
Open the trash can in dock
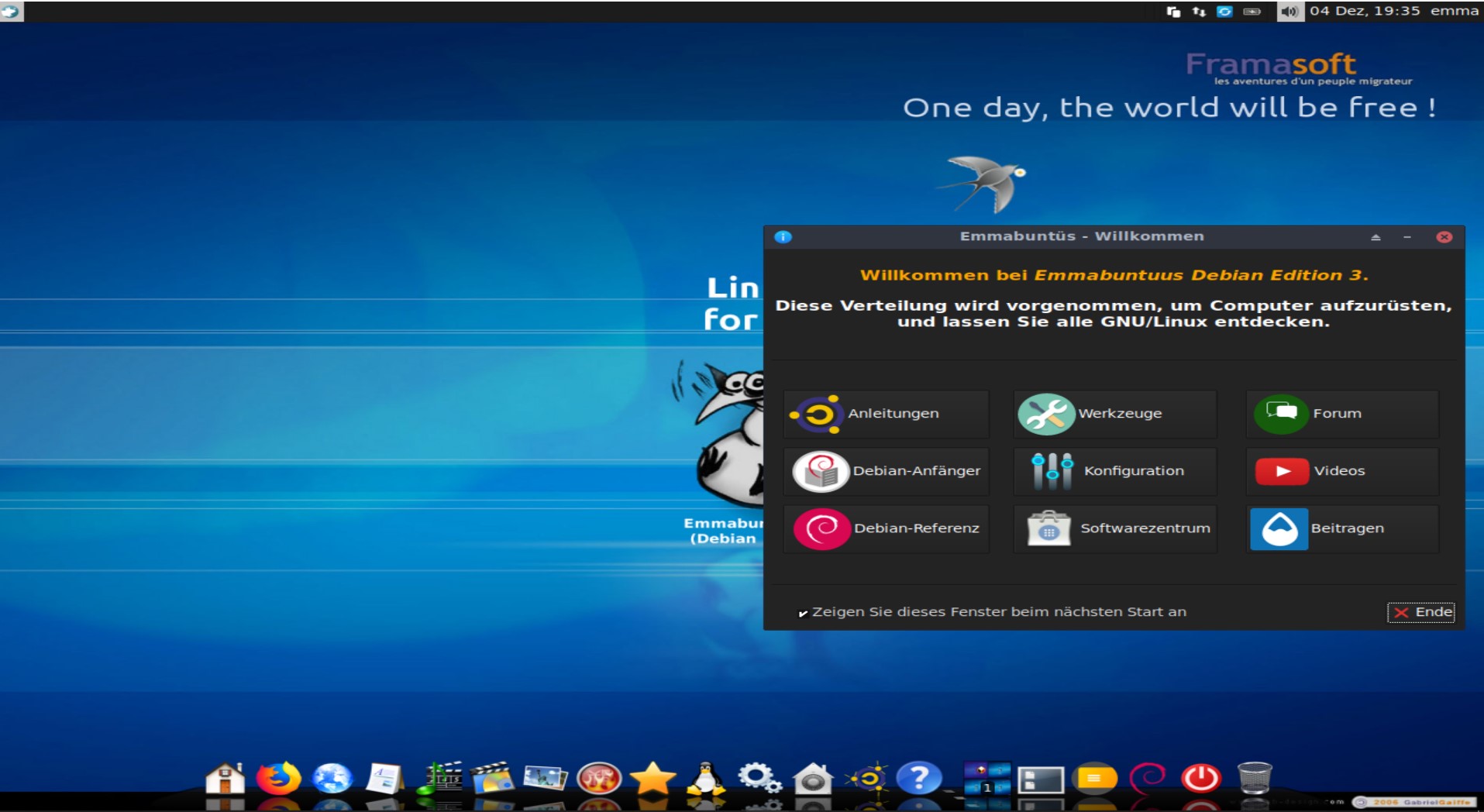tap(1255, 778)
